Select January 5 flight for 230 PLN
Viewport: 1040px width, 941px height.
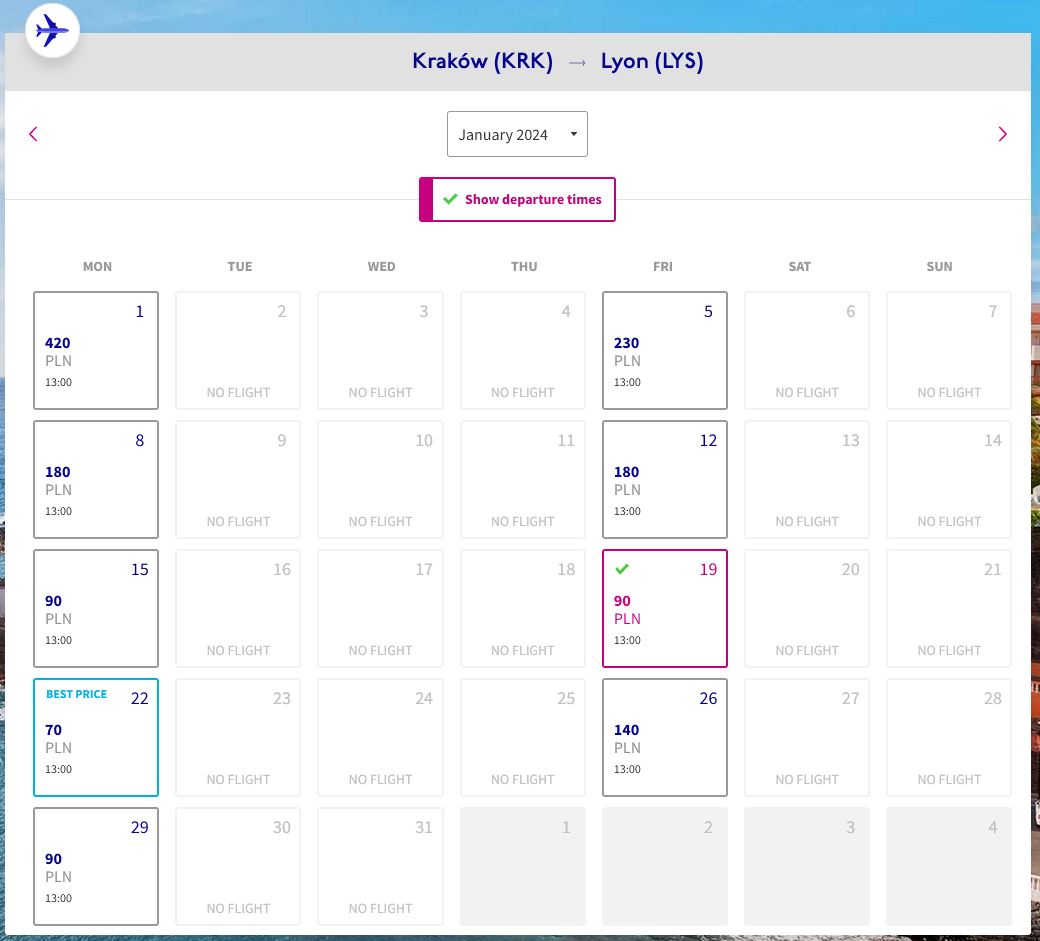(665, 350)
